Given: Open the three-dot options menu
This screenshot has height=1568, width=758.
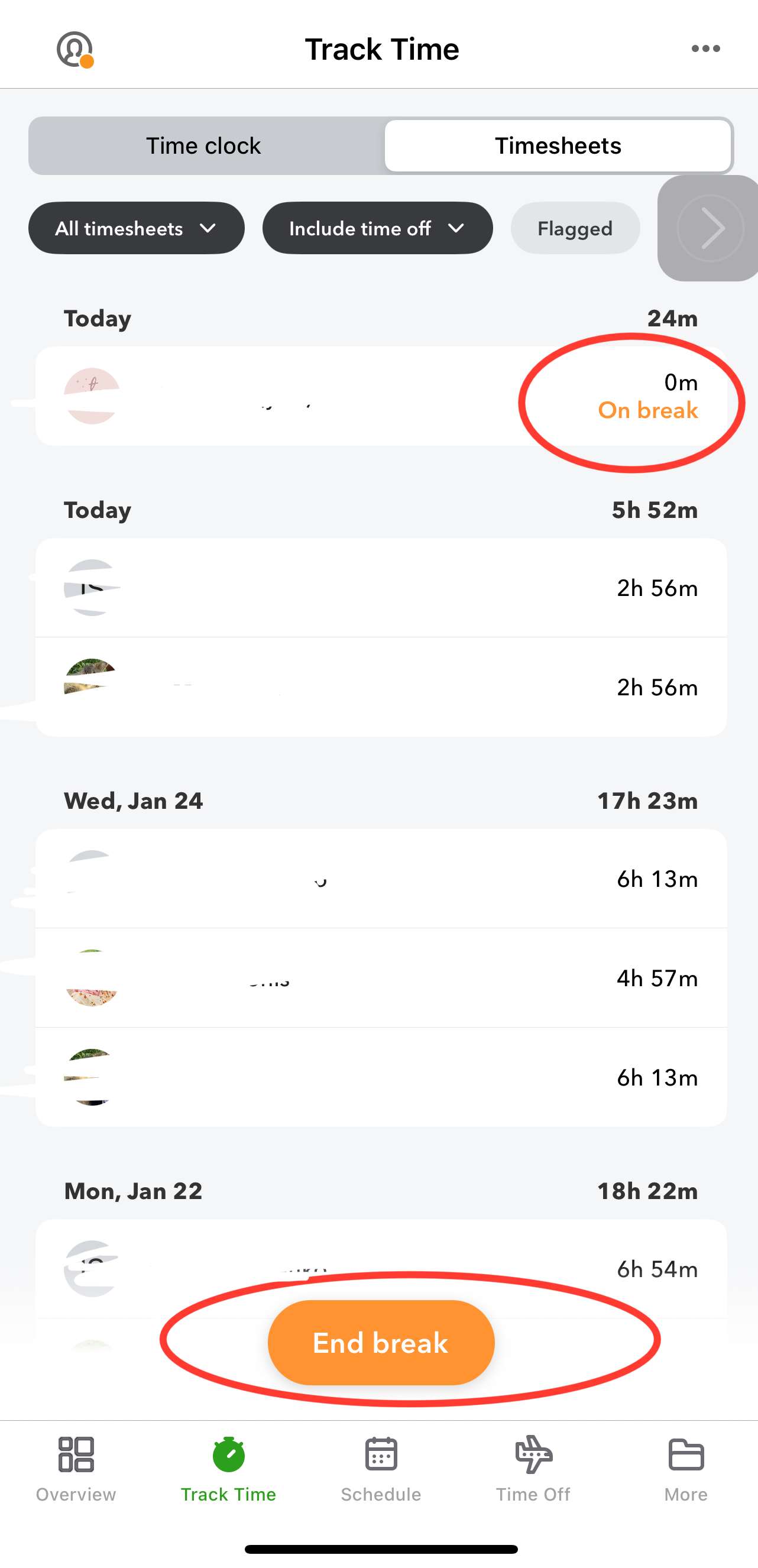Looking at the screenshot, I should (x=705, y=48).
